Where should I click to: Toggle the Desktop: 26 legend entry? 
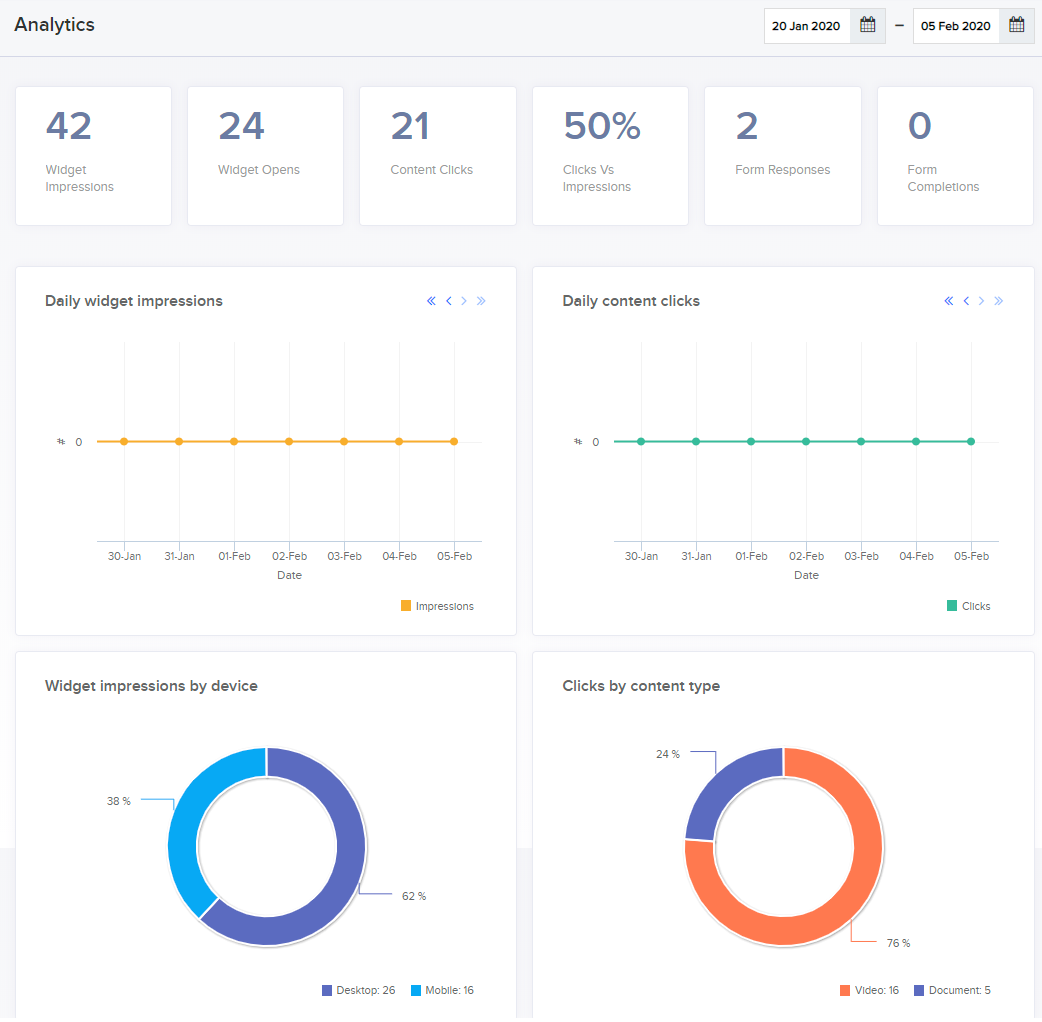358,990
